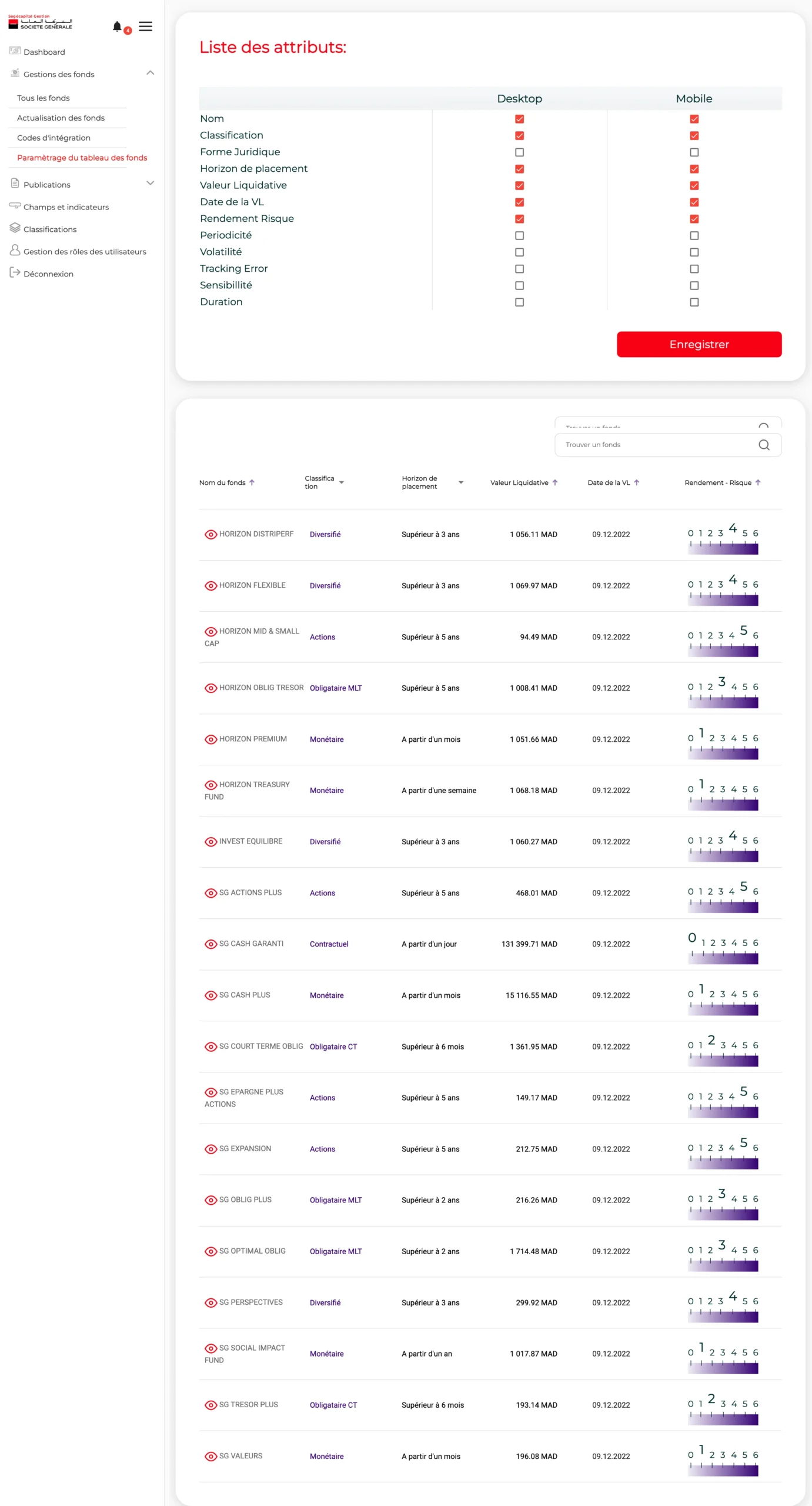Enable Periodicité for Mobile
812x1506 pixels.
click(694, 235)
